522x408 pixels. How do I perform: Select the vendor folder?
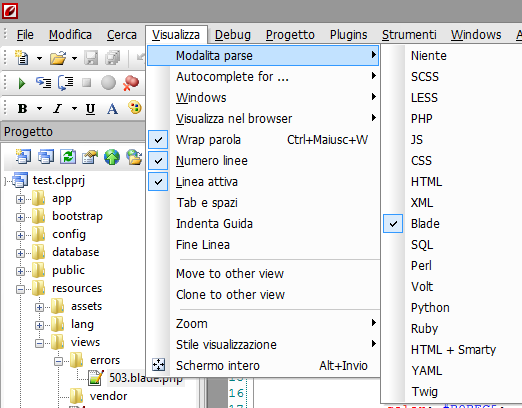pos(108,396)
